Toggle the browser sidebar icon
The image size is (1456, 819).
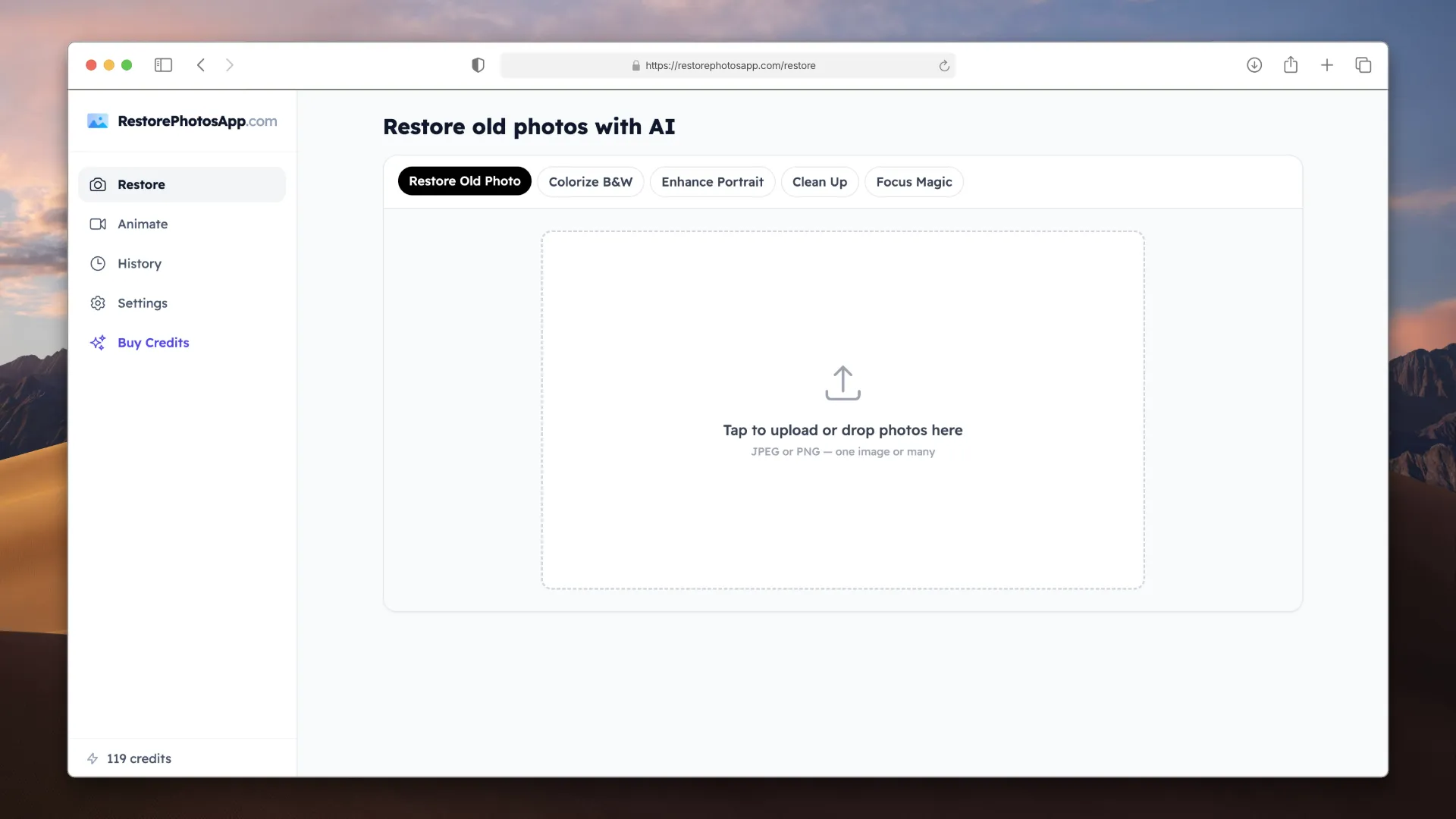(163, 65)
